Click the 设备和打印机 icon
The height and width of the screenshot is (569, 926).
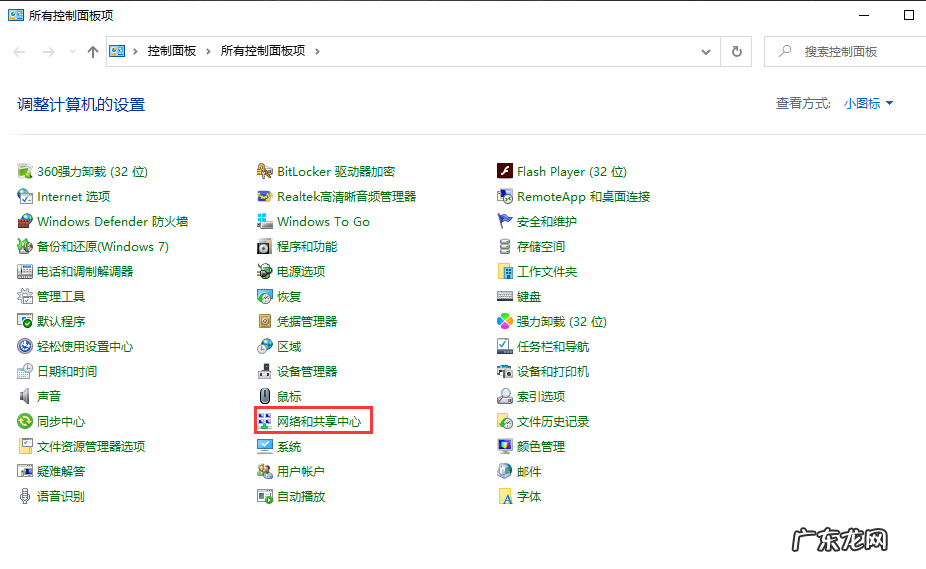(x=504, y=371)
